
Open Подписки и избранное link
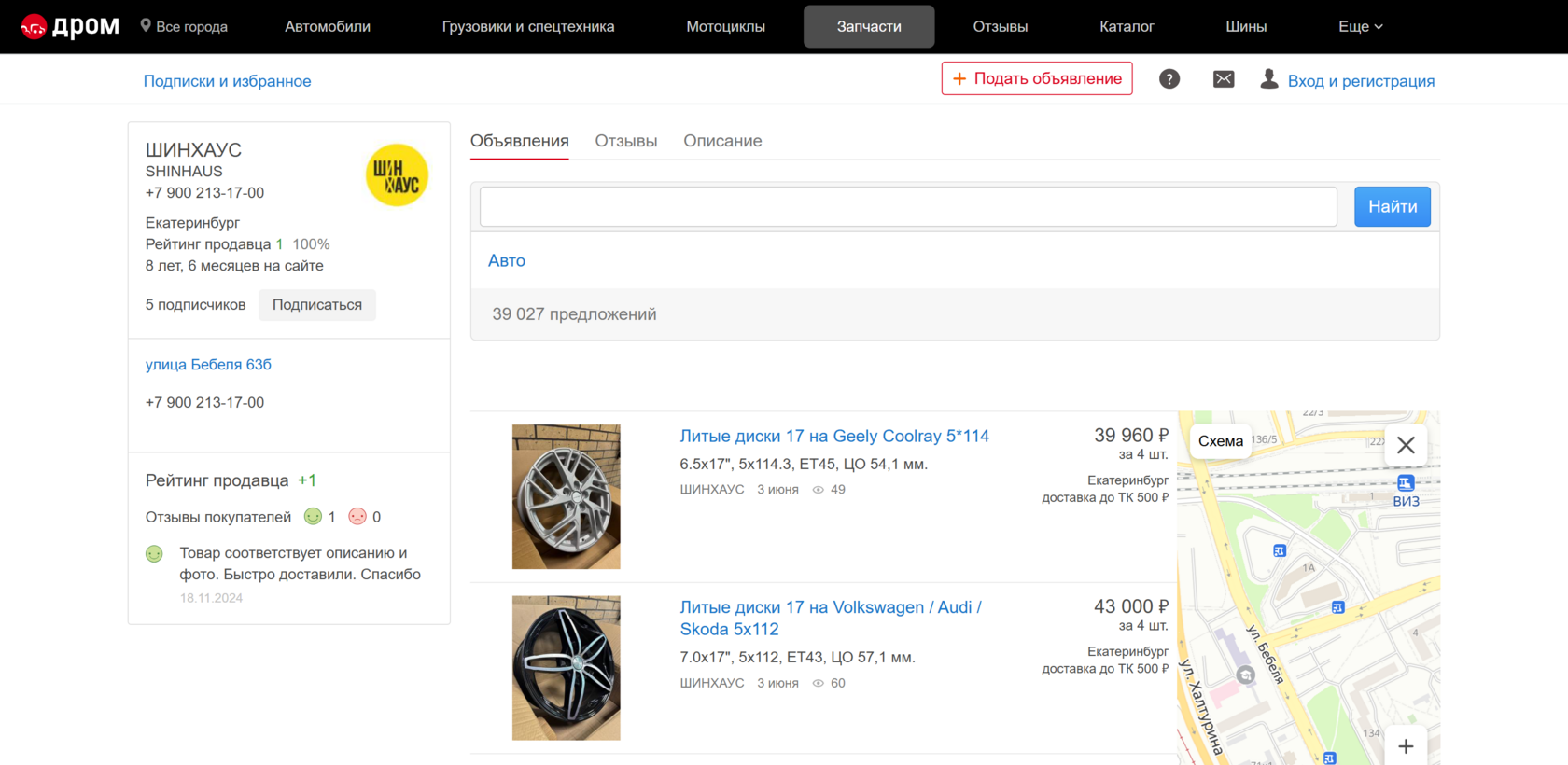pos(228,81)
